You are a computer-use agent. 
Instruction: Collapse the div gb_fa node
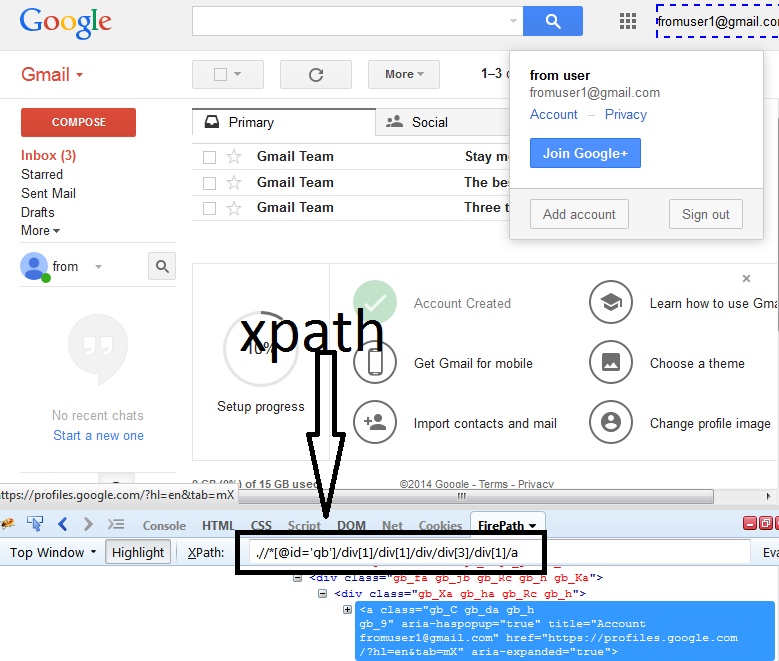pos(298,578)
